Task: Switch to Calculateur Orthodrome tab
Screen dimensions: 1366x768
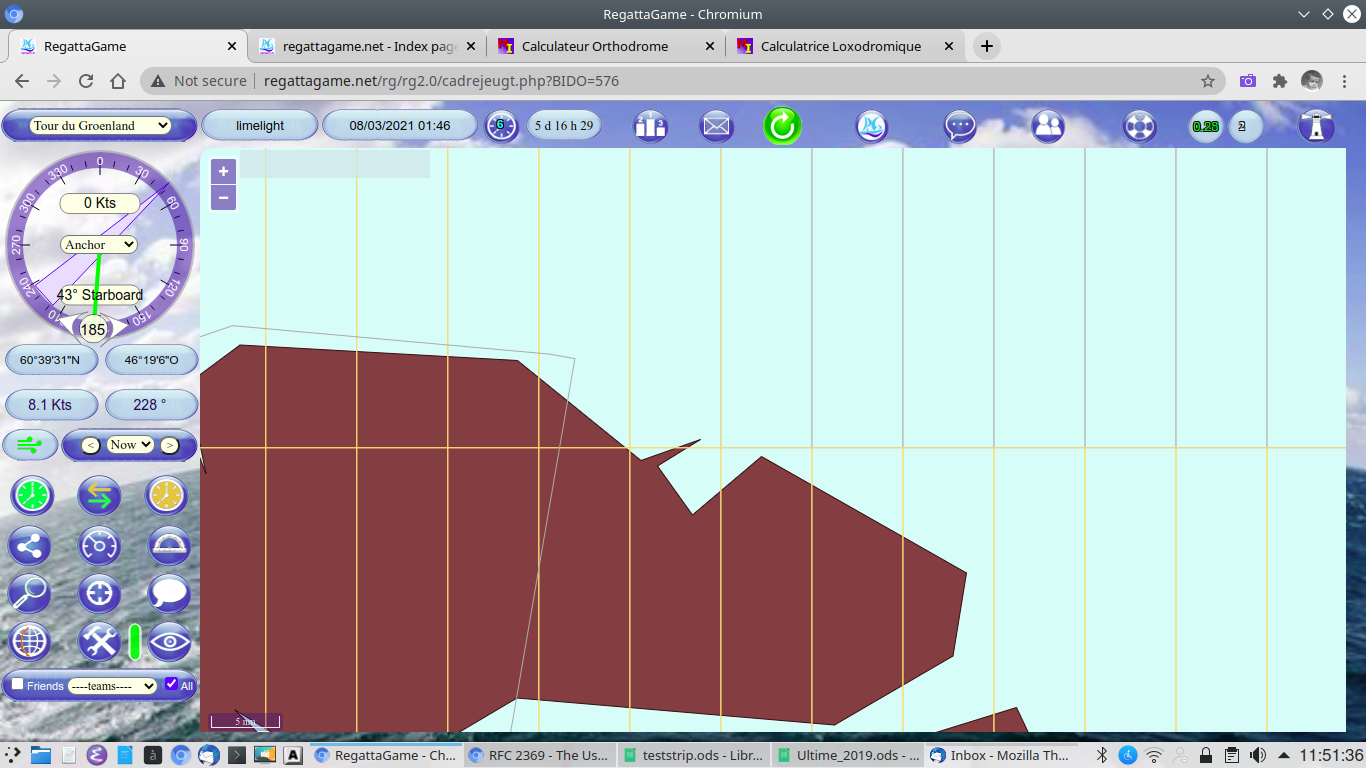Action: pos(605,46)
